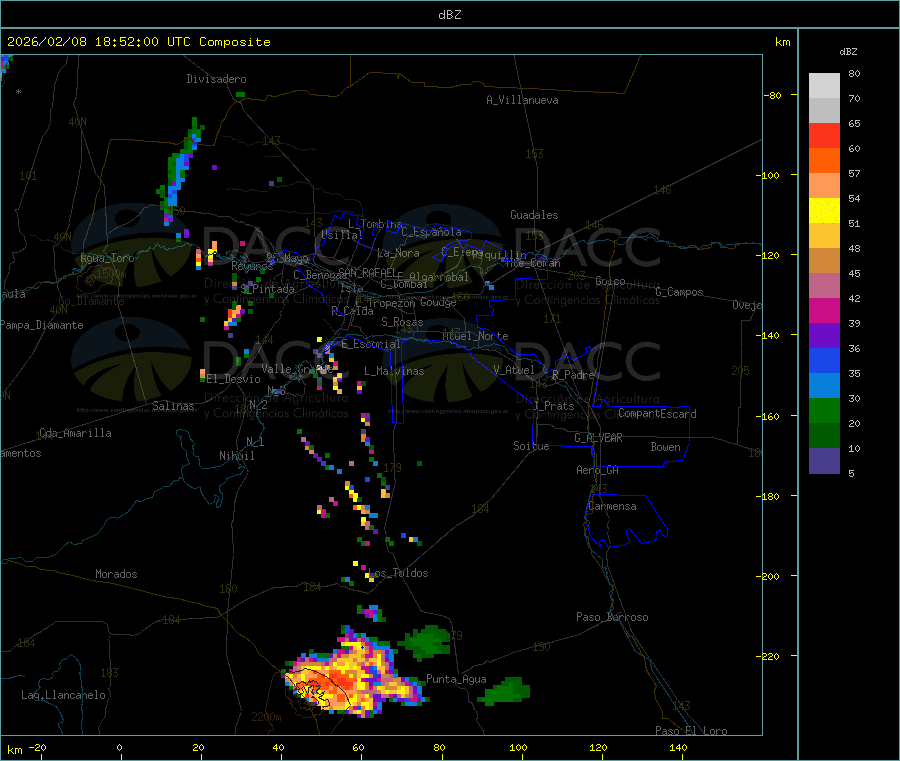
Task: Click the 100 km horizontal axis tick
Action: (x=518, y=747)
